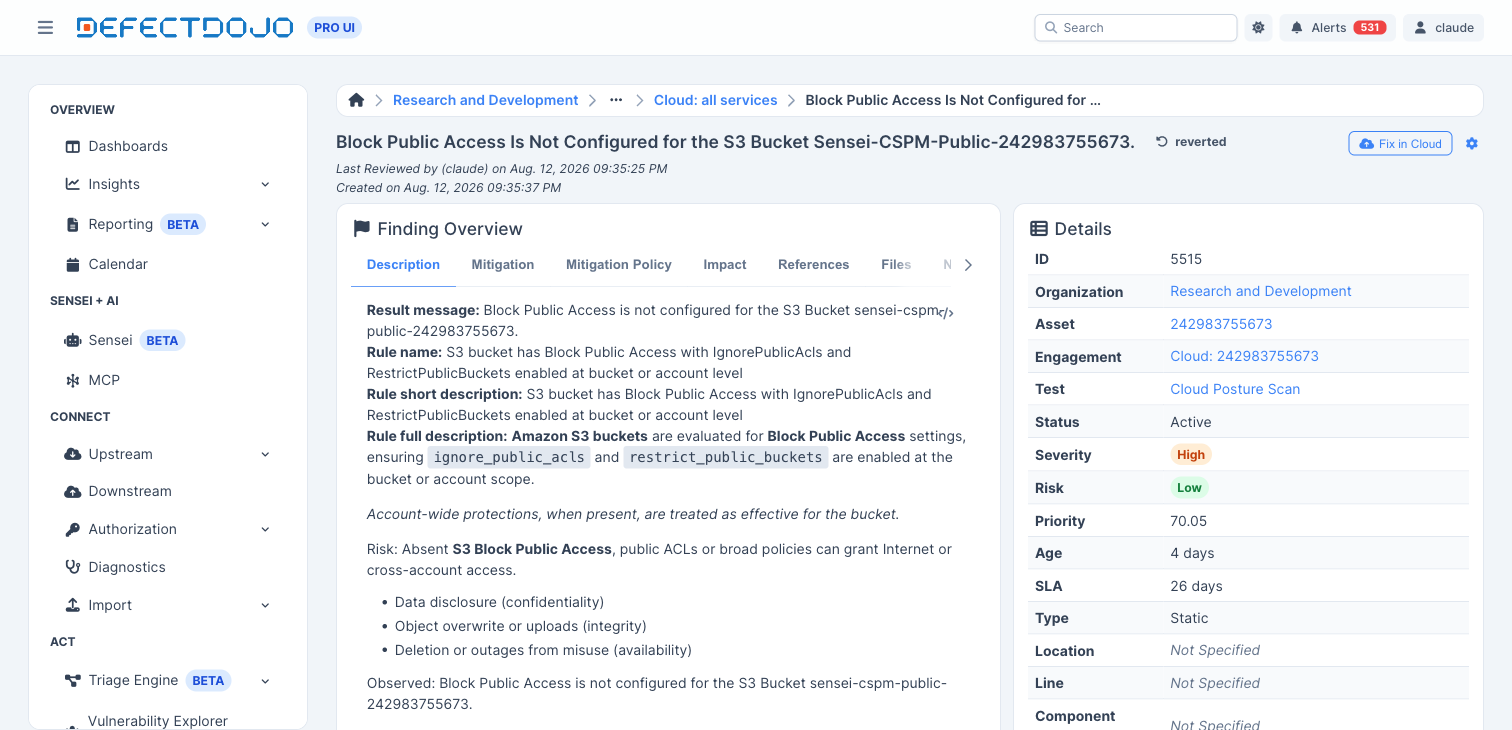Click the ignore_public_acls code text
Viewport: 1512px width, 730px height.
pyautogui.click(x=509, y=457)
